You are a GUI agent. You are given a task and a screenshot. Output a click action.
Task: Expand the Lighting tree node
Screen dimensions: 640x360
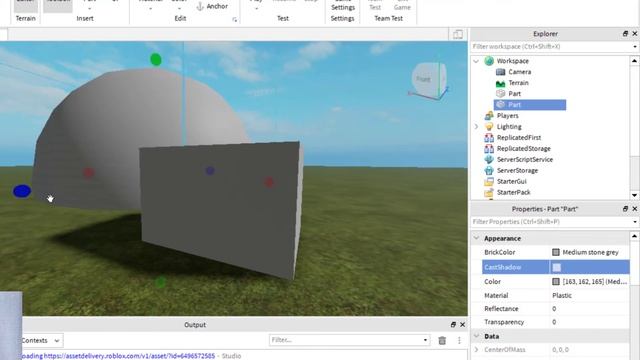point(476,127)
